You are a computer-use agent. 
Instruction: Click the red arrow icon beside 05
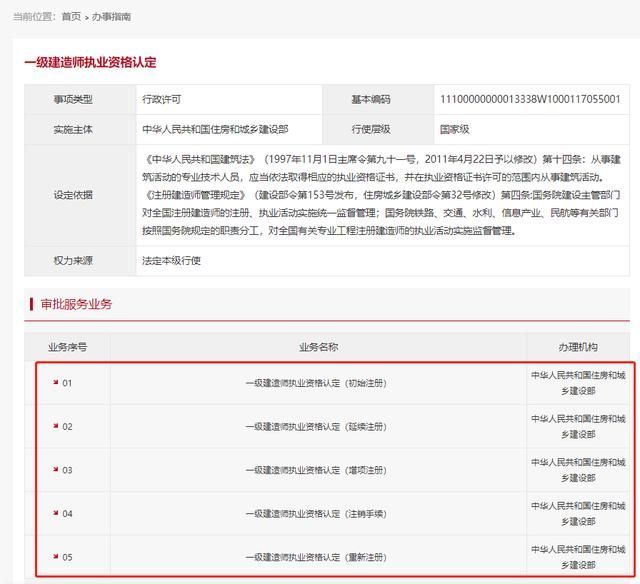click(x=56, y=557)
